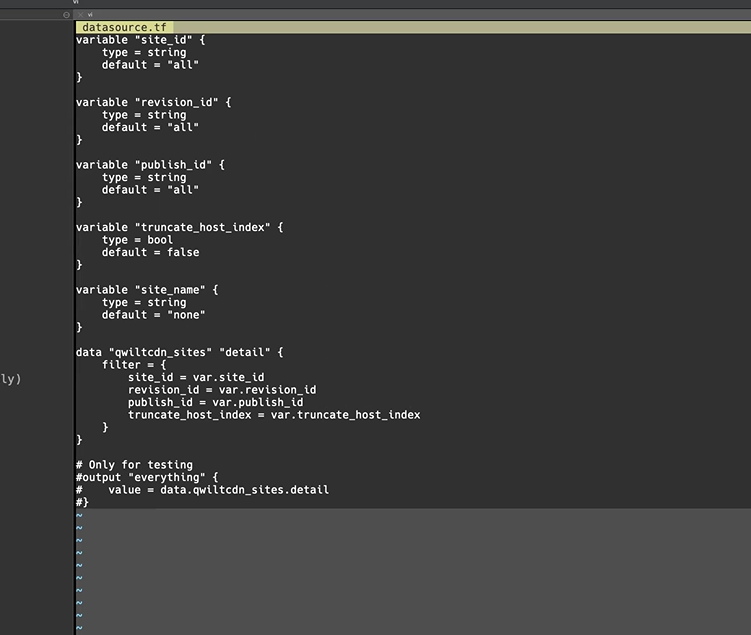
Task: Click the circular pane menu icon
Action: pyautogui.click(x=67, y=15)
